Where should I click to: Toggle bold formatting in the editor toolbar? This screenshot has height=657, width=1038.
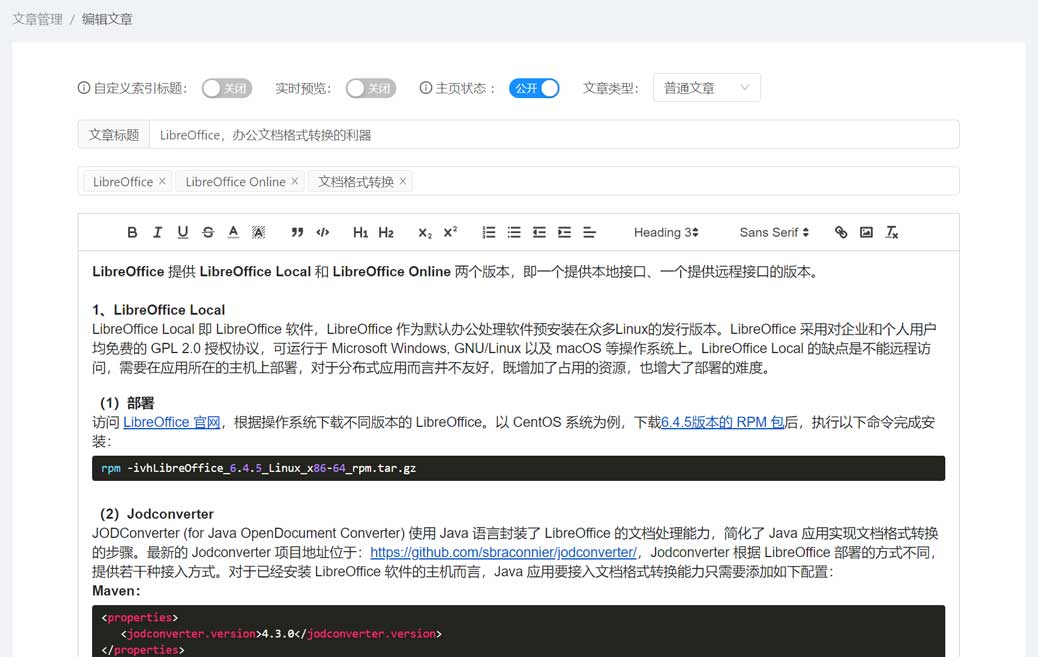coord(132,232)
